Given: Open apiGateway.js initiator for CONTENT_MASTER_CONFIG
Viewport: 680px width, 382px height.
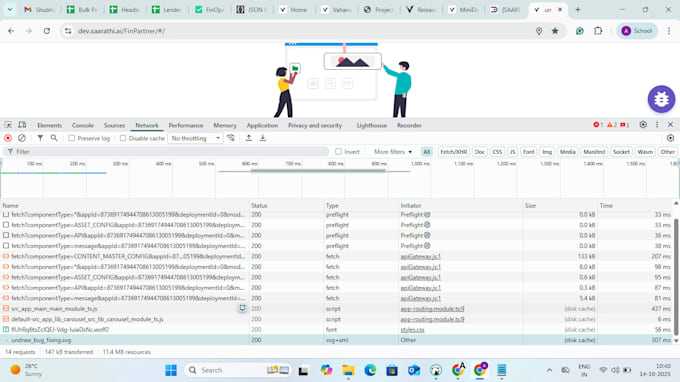Looking at the screenshot, I should (420, 256).
